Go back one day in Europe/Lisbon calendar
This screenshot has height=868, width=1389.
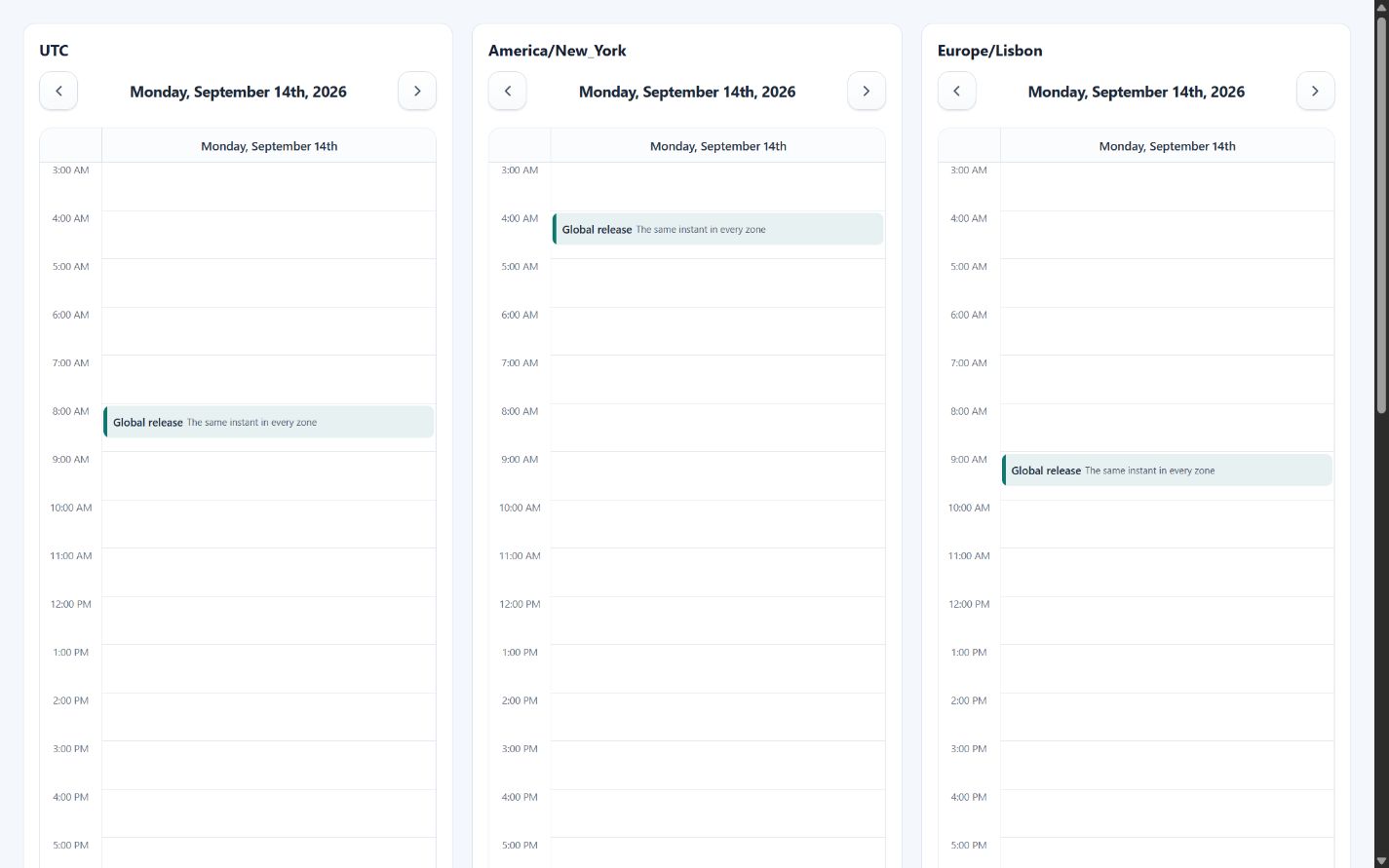(x=957, y=92)
